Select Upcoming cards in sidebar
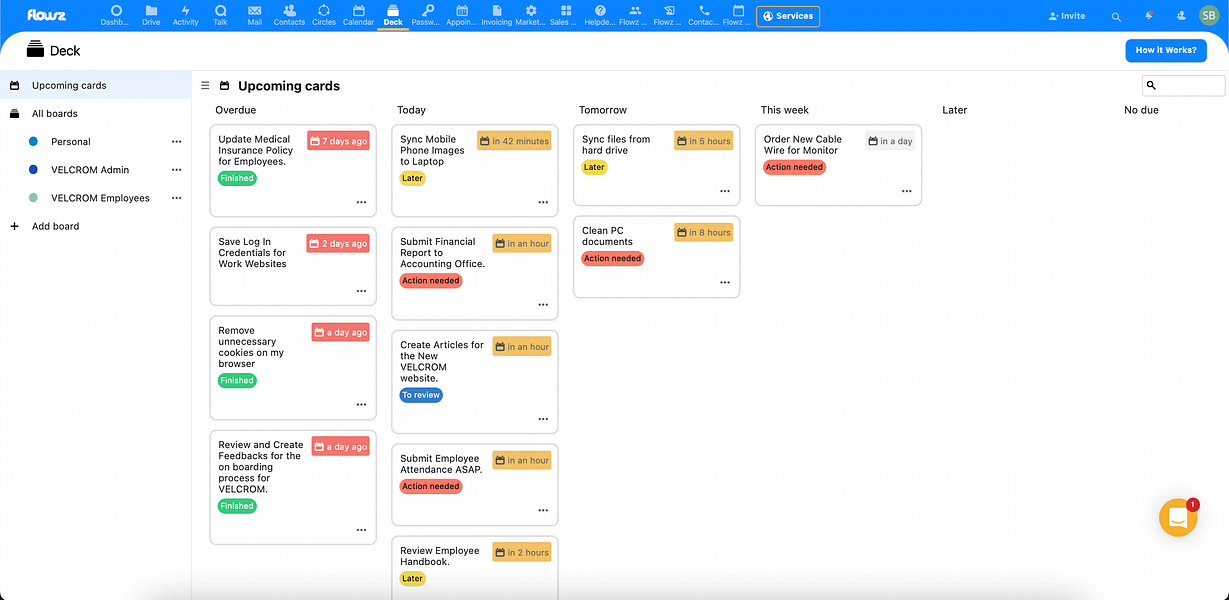Viewport: 1229px width, 600px height. (x=96, y=85)
